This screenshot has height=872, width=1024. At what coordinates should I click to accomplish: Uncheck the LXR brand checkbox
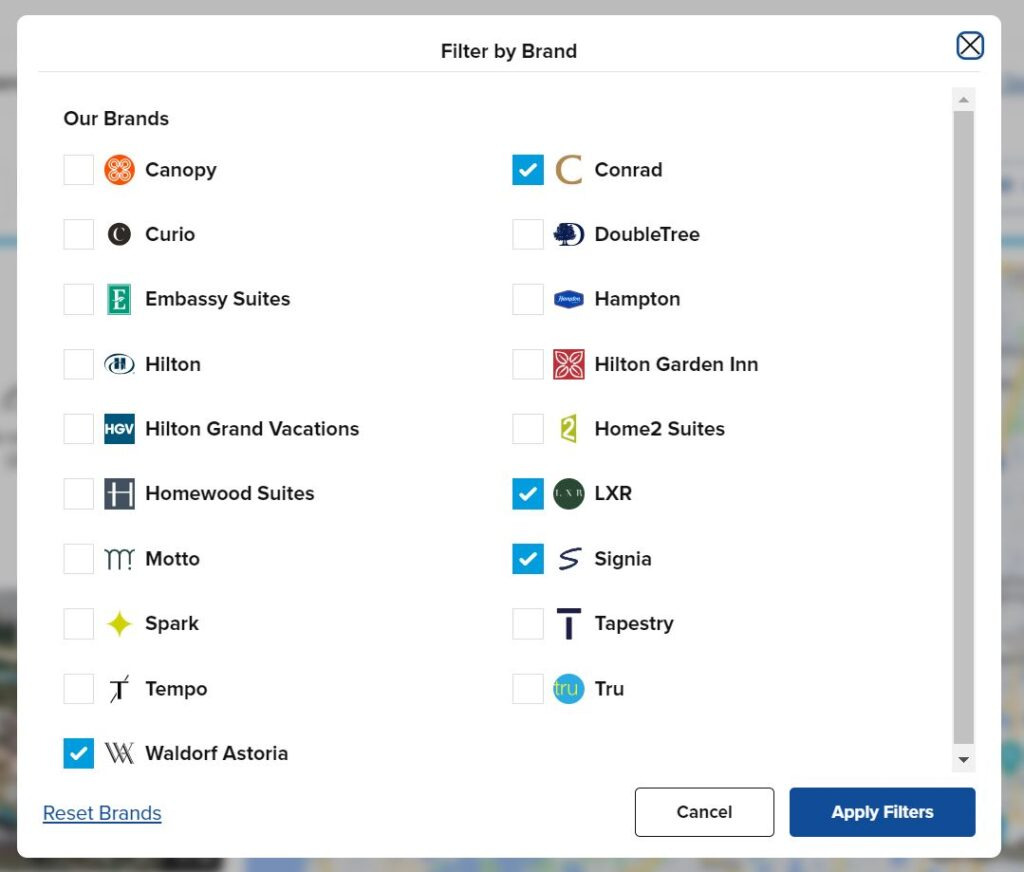coord(528,494)
